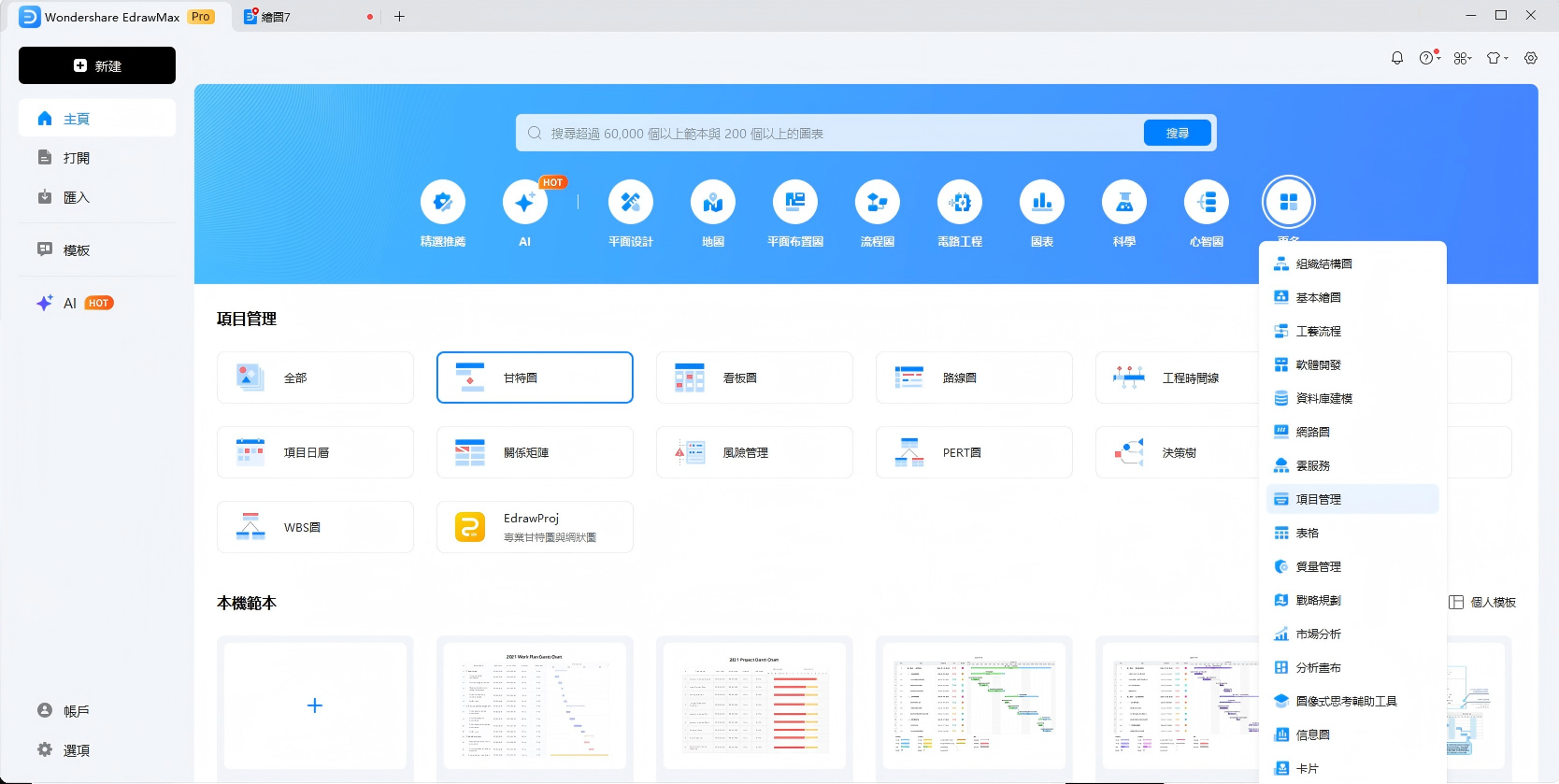Select 組織結構圖 in the dropdown menu
This screenshot has height=784, width=1559.
pyautogui.click(x=1352, y=264)
